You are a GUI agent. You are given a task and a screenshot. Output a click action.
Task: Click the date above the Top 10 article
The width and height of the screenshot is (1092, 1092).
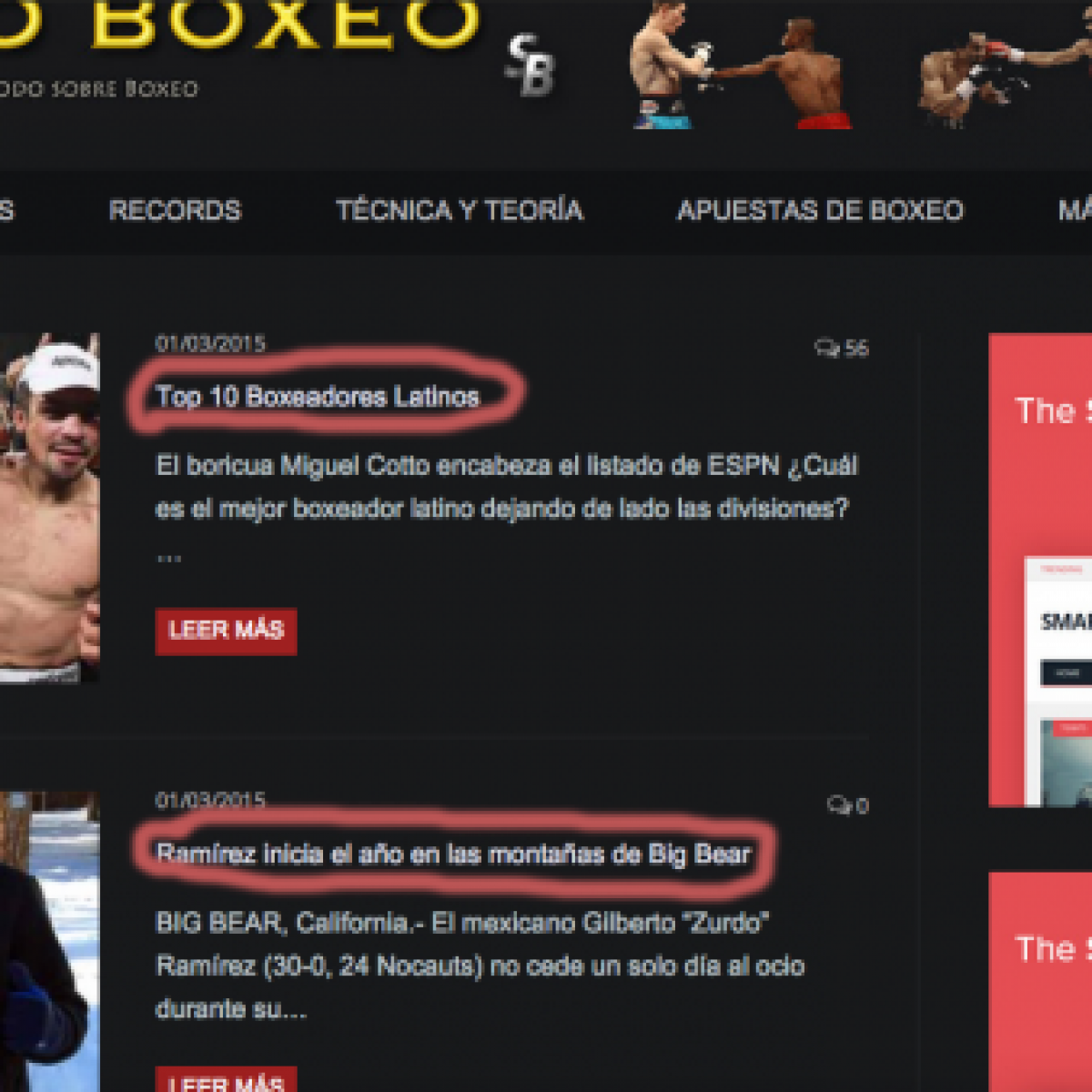pos(210,343)
